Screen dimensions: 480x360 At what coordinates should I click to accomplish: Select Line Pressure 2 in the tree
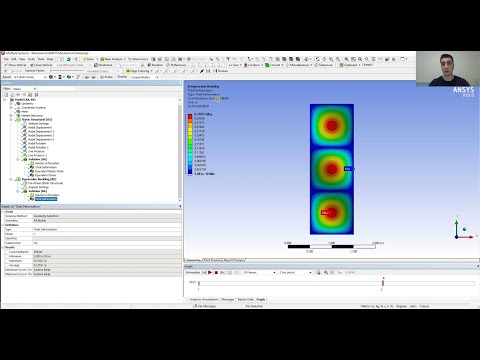click(37, 155)
